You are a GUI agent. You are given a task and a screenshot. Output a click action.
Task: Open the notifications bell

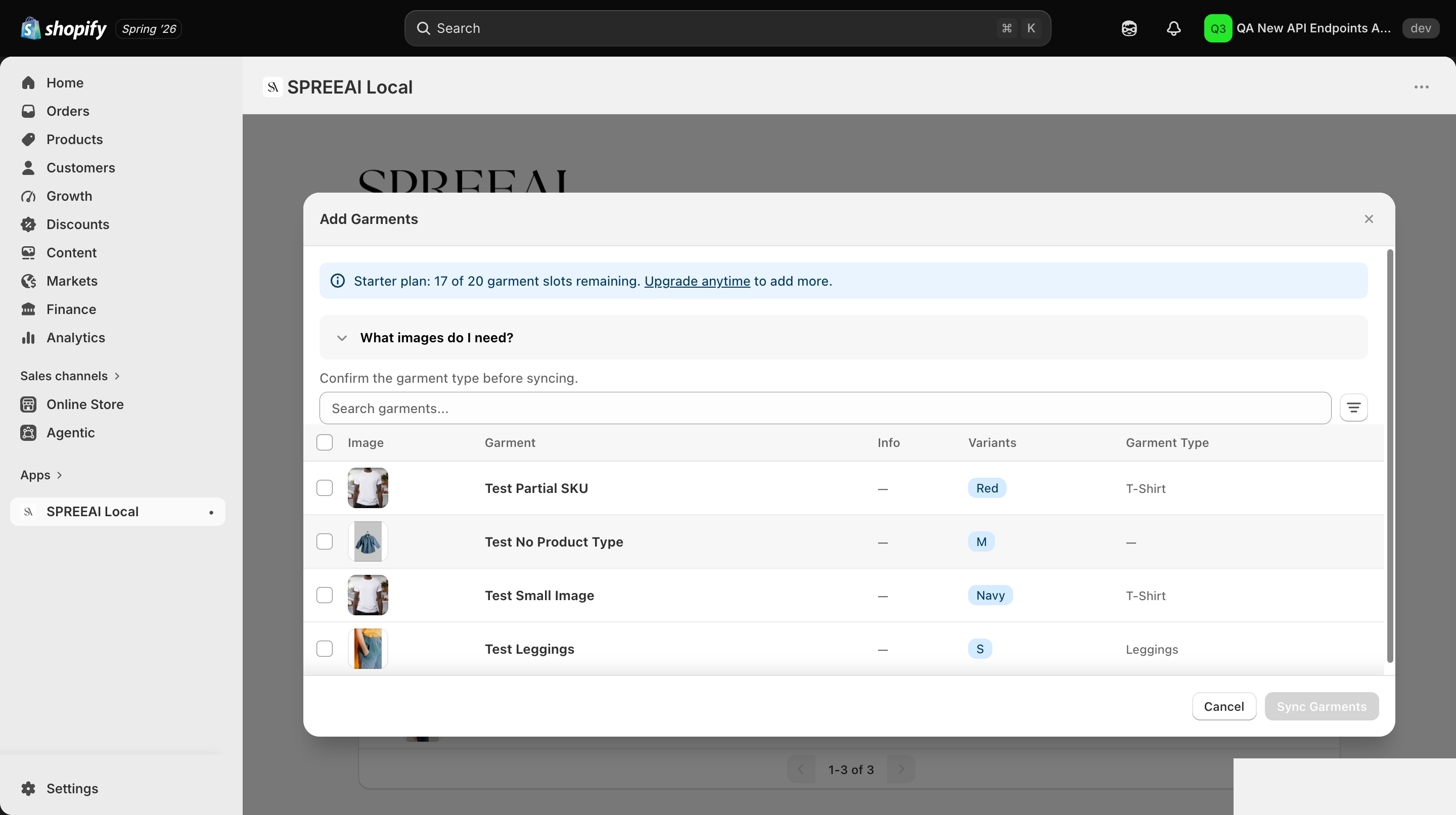point(1173,28)
